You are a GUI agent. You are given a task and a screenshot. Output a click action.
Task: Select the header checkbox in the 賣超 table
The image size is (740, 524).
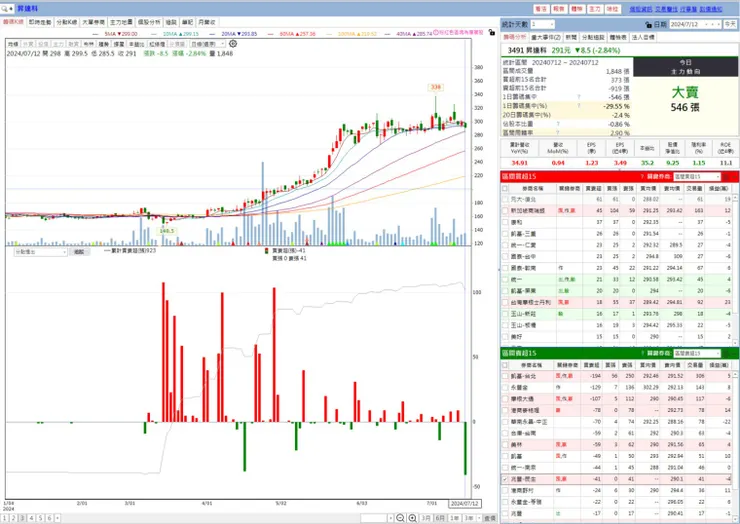(505, 365)
